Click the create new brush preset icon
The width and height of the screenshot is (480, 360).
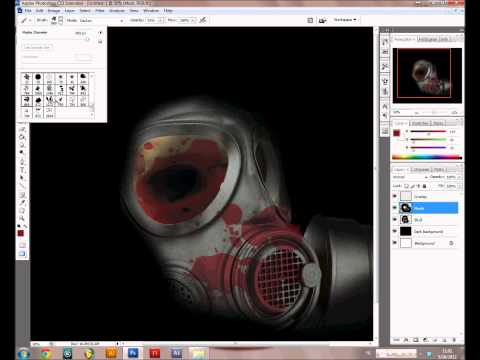point(100,42)
